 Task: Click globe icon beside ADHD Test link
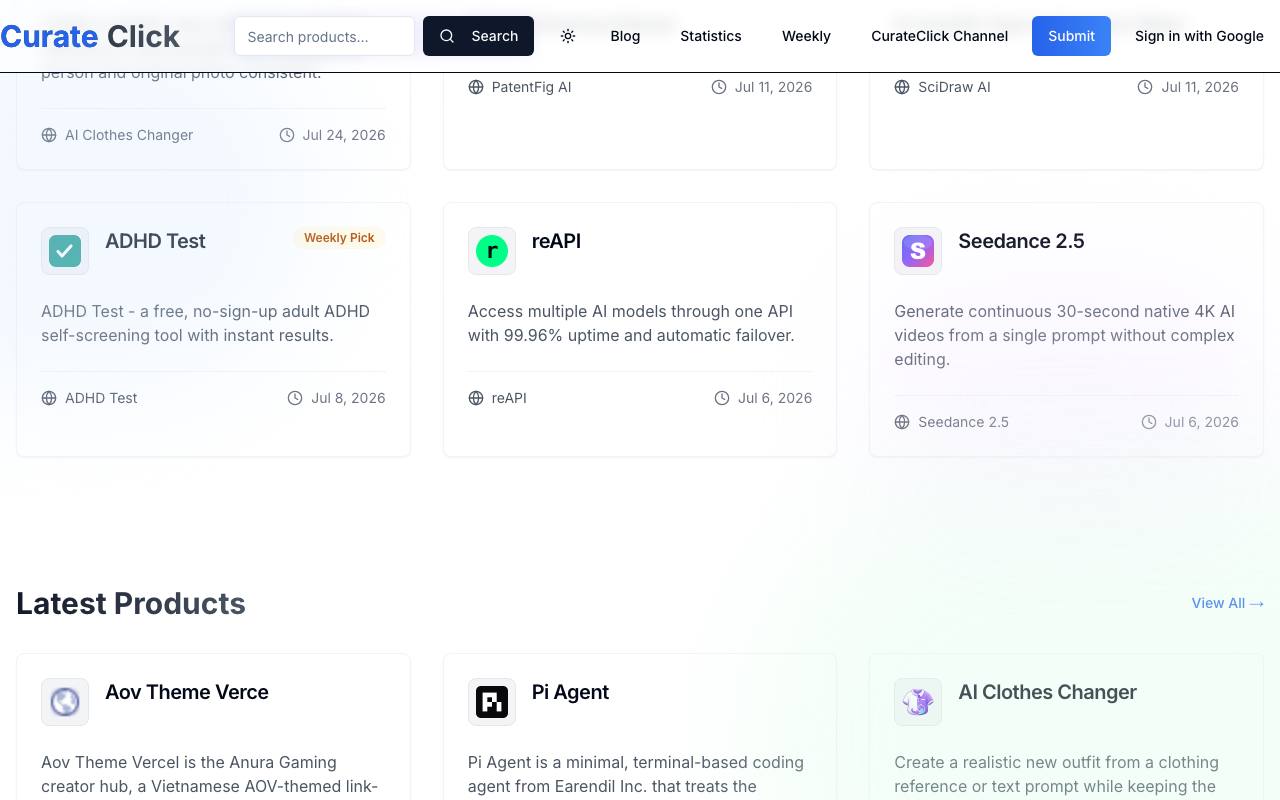[49, 398]
